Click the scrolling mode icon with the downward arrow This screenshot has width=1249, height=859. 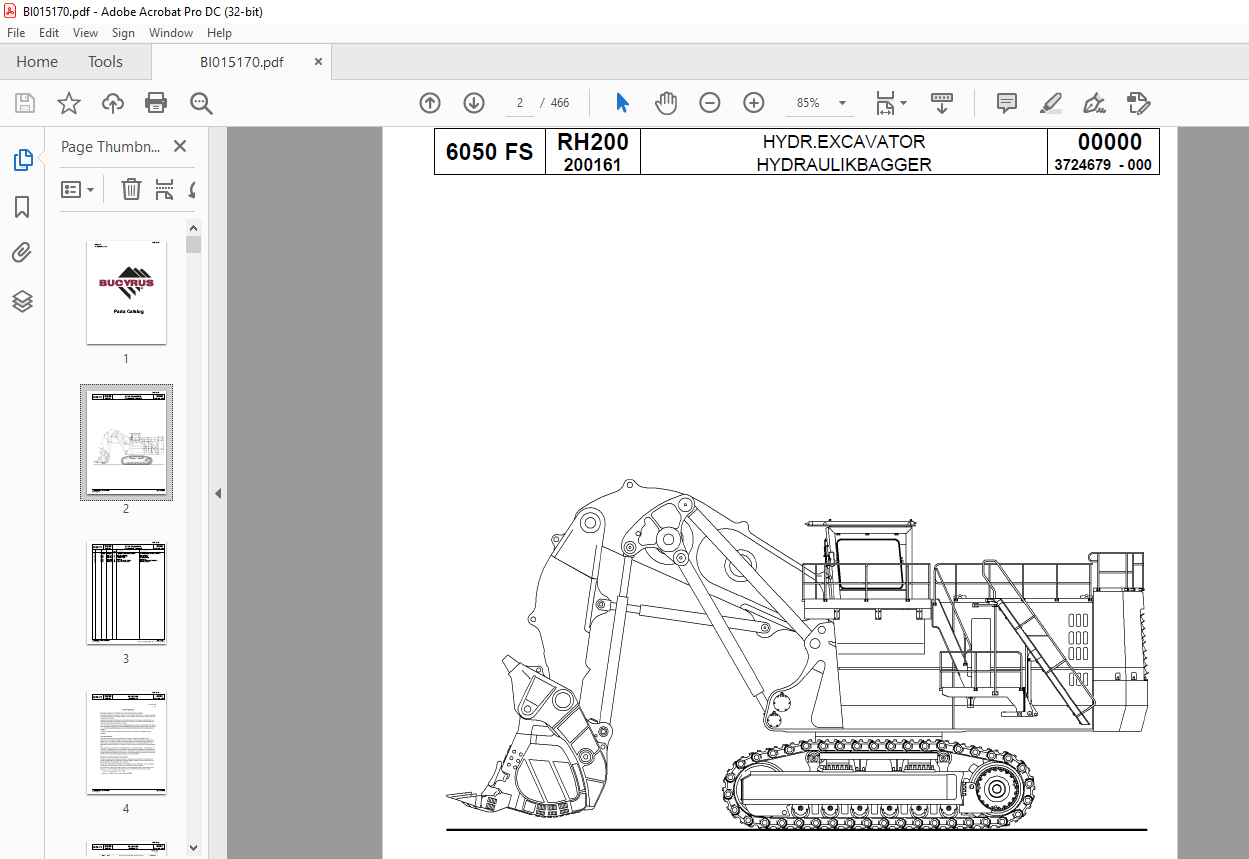point(941,103)
